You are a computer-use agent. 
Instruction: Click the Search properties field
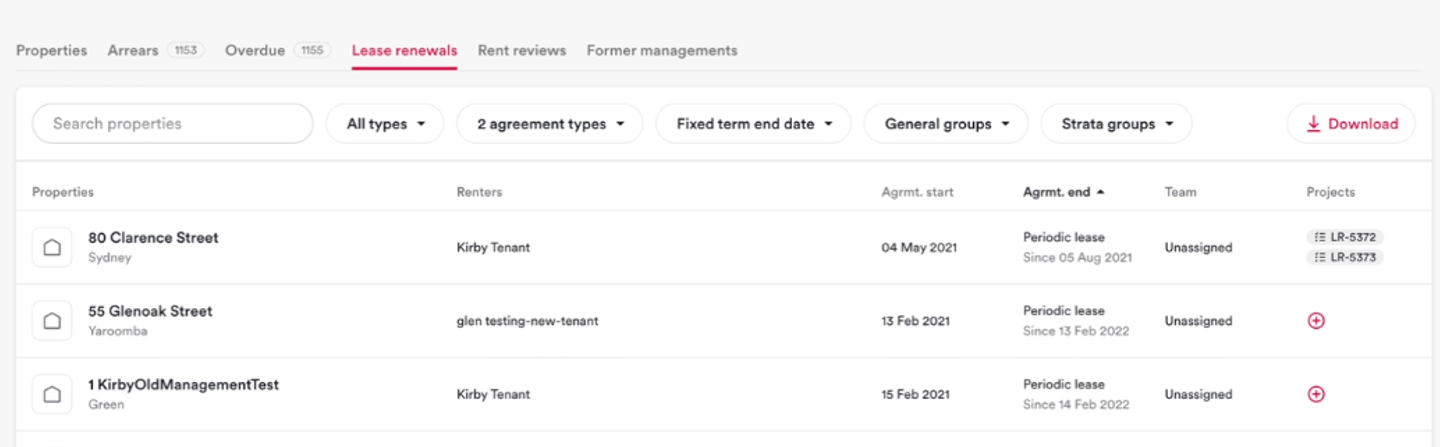173,124
